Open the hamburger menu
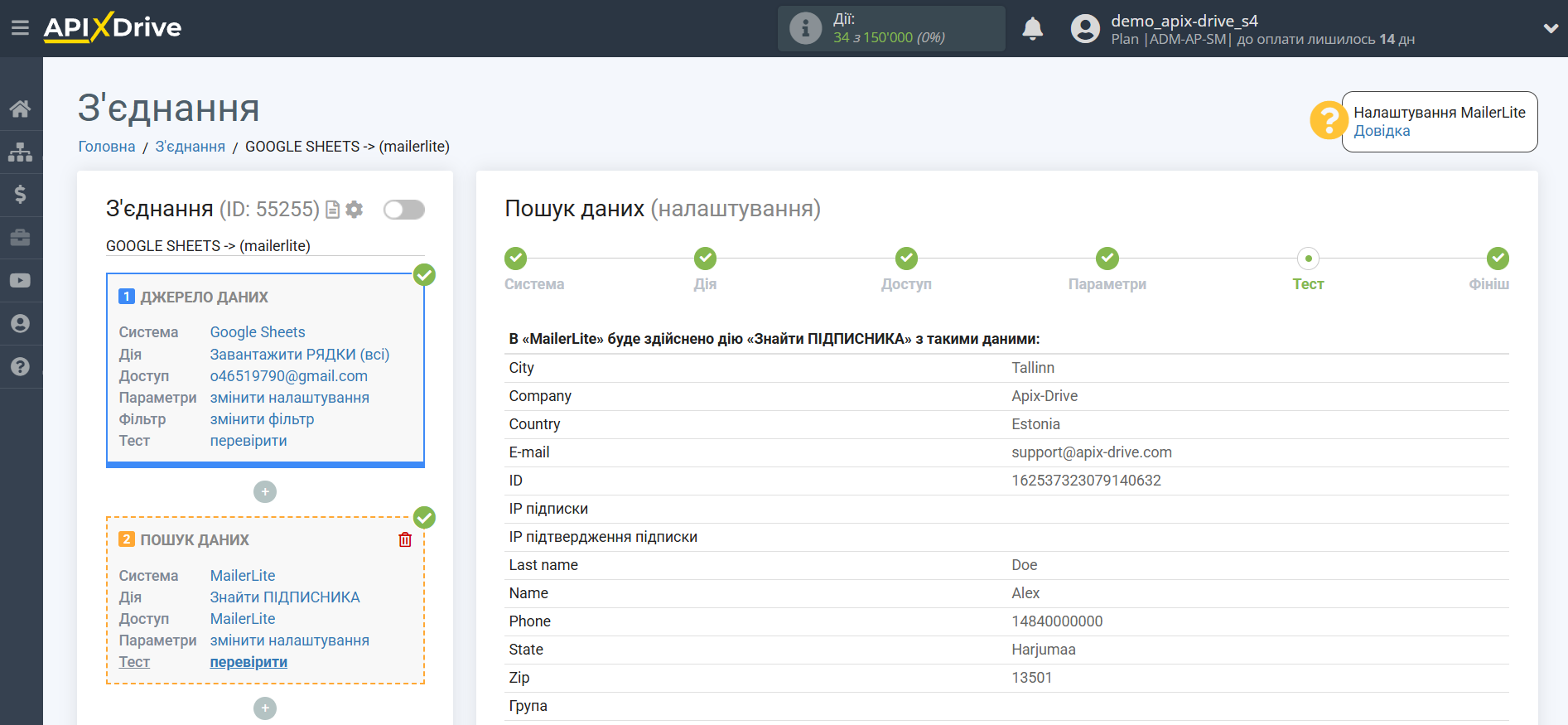This screenshot has height=725, width=1568. pos(20,28)
